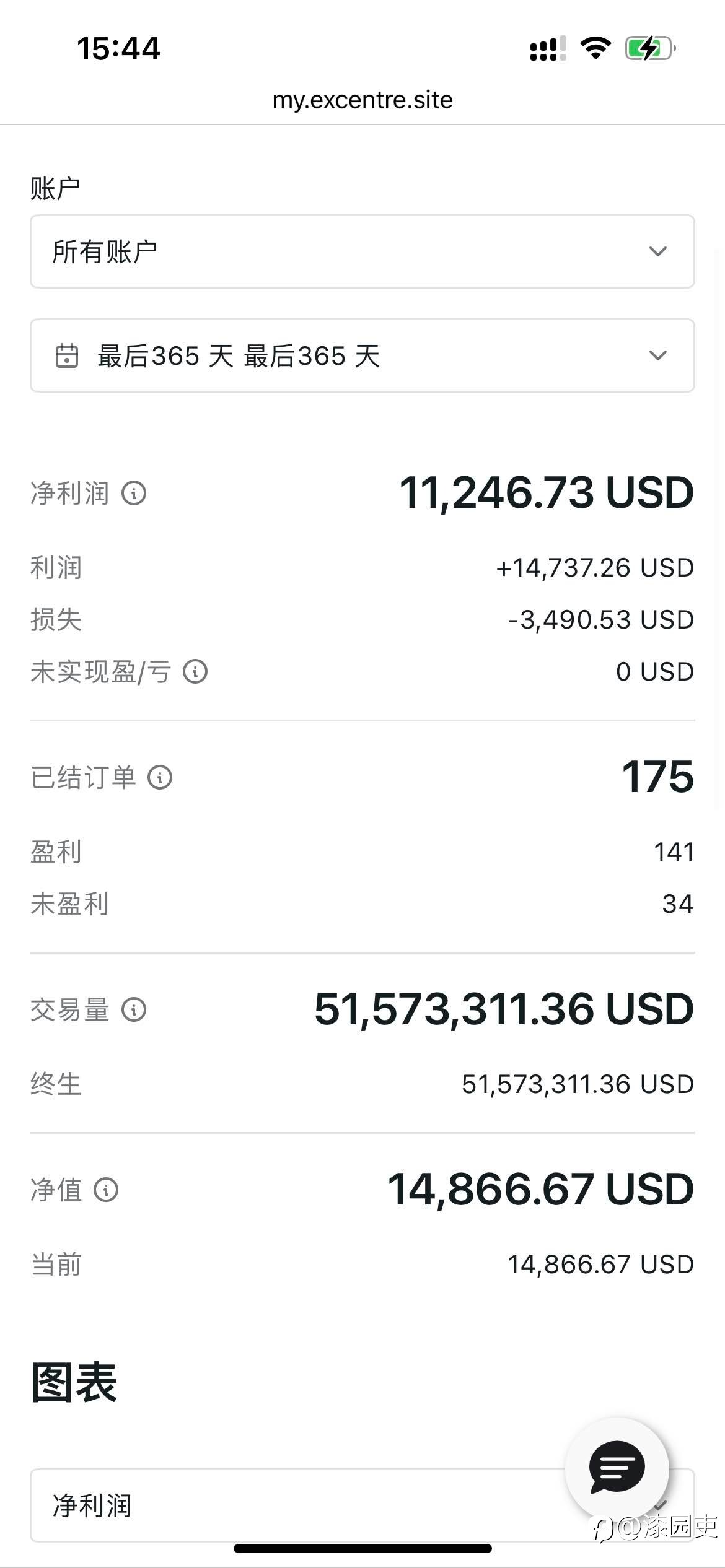
Task: Click the calendar icon in date selector
Action: point(67,355)
